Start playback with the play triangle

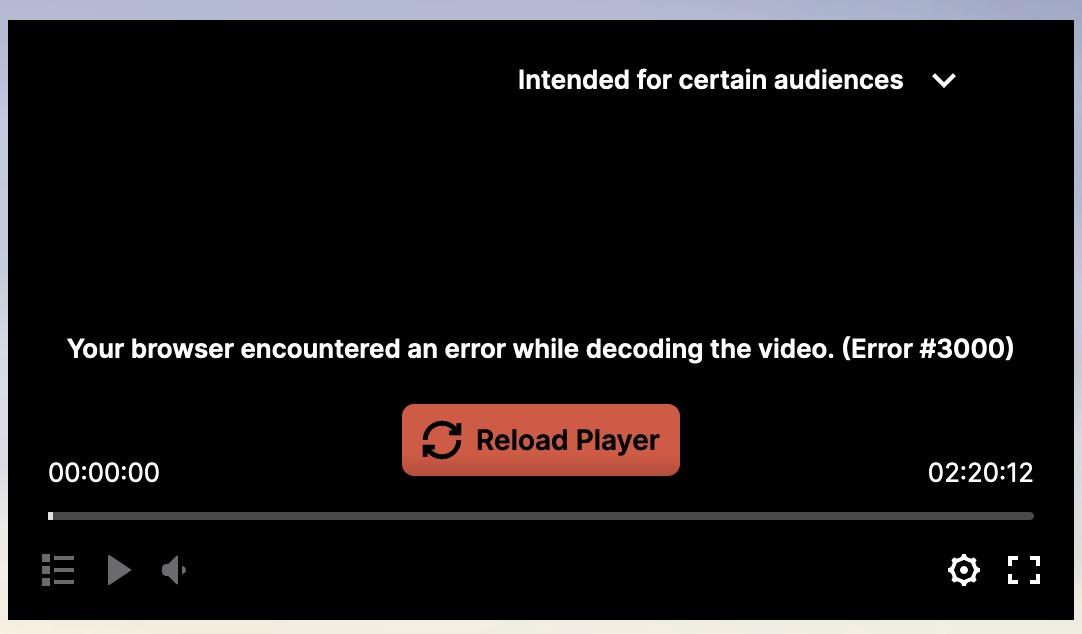pyautogui.click(x=119, y=570)
